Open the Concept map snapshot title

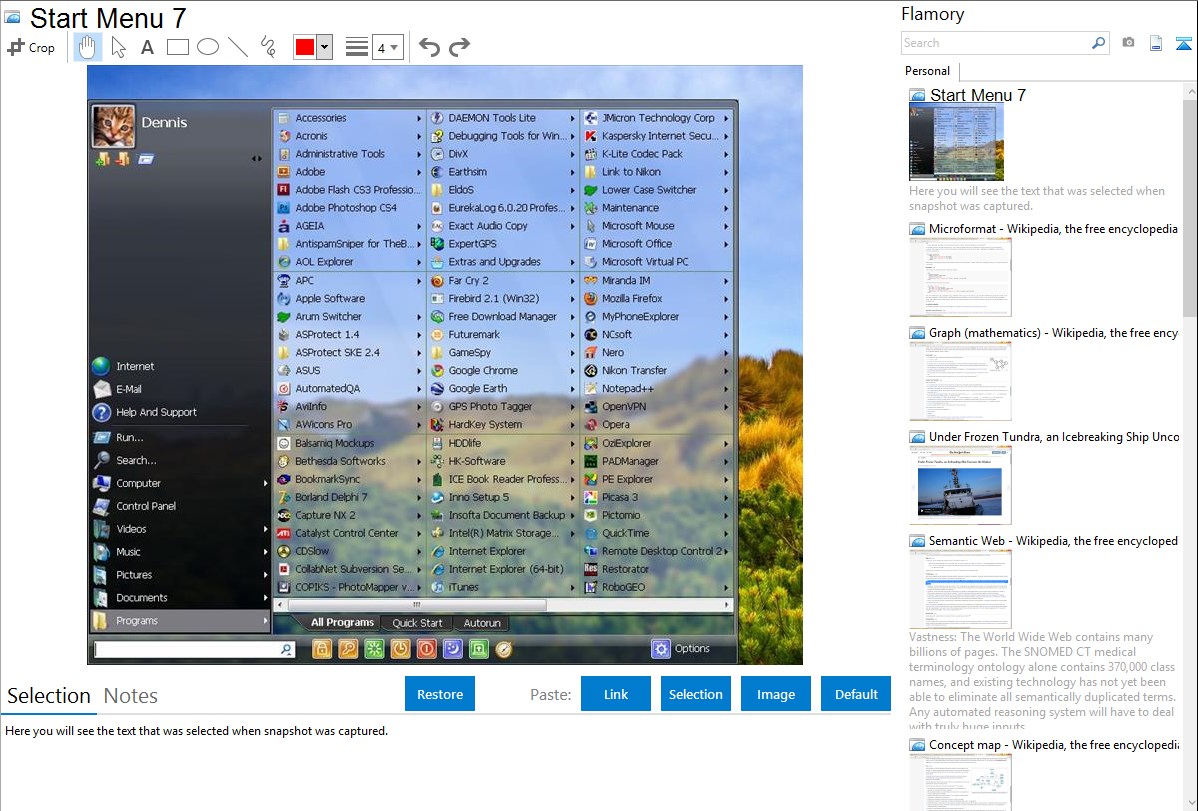tap(1053, 744)
